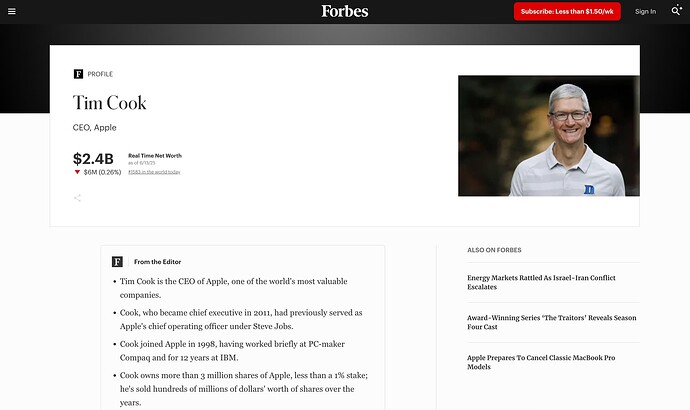This screenshot has height=410, width=690.
Task: Click the F icon beside From the Editor
Action: click(x=117, y=262)
